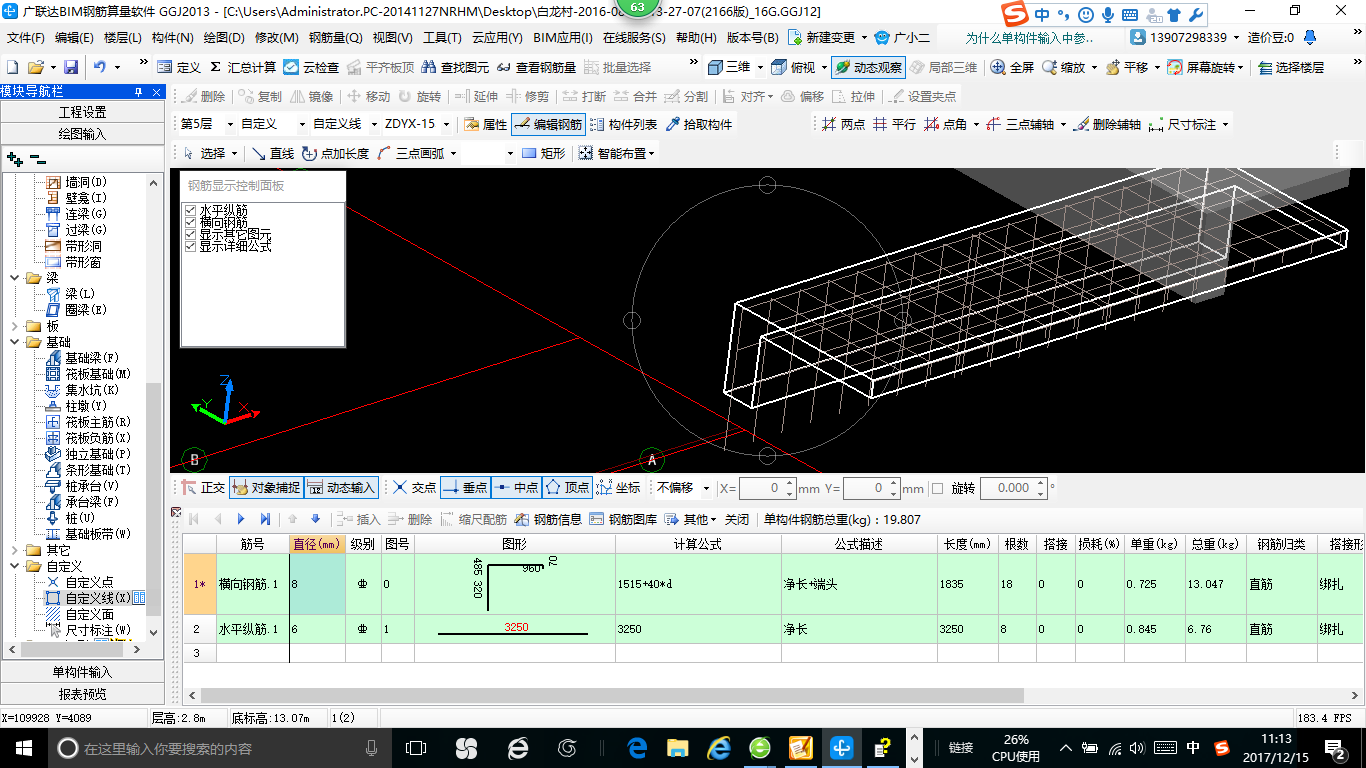This screenshot has width=1366, height=768.
Task: Open the 文件(F) menu
Action: click(25, 38)
